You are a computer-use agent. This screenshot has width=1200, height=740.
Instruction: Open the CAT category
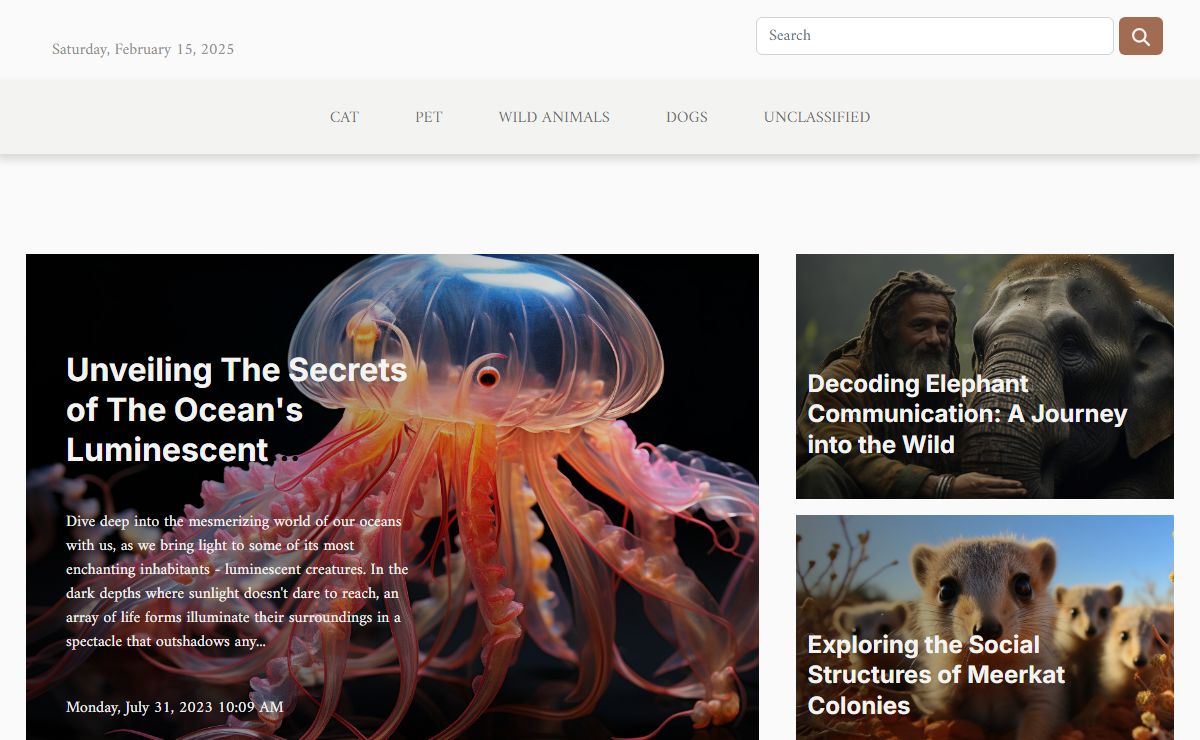click(x=344, y=117)
